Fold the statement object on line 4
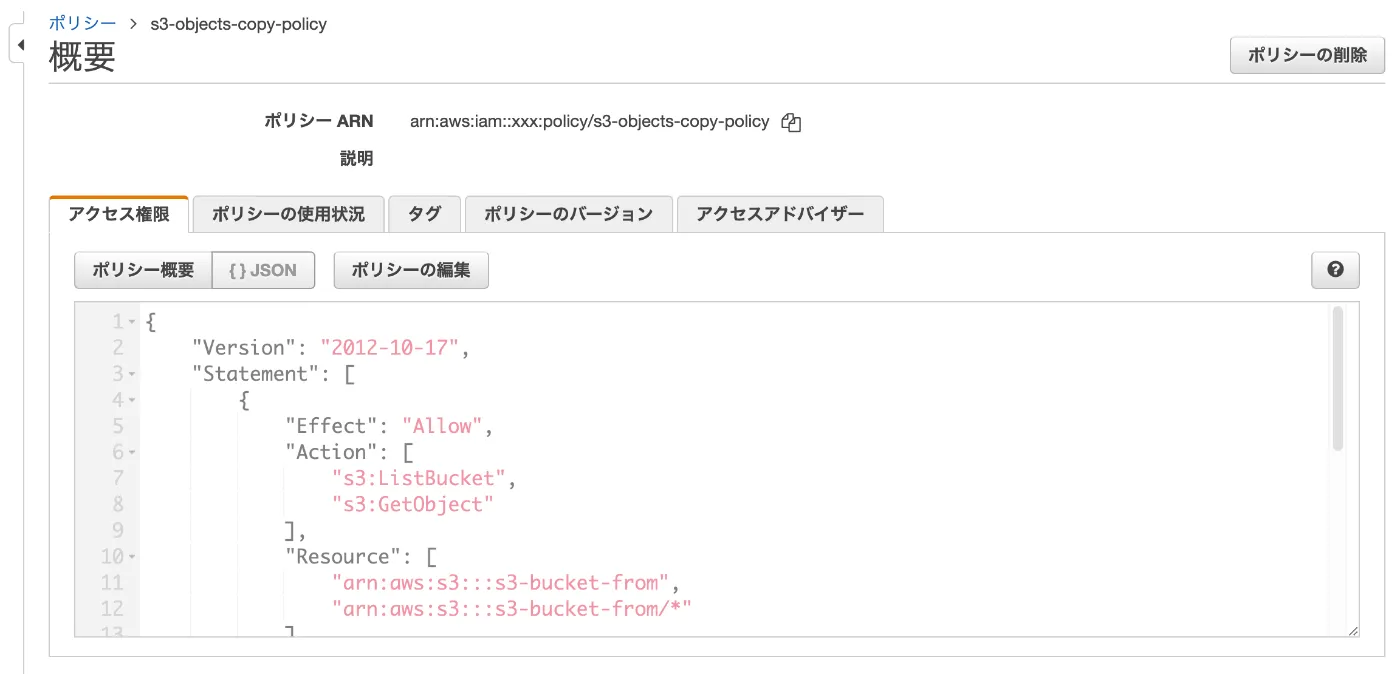The height and width of the screenshot is (674, 1400). click(132, 400)
